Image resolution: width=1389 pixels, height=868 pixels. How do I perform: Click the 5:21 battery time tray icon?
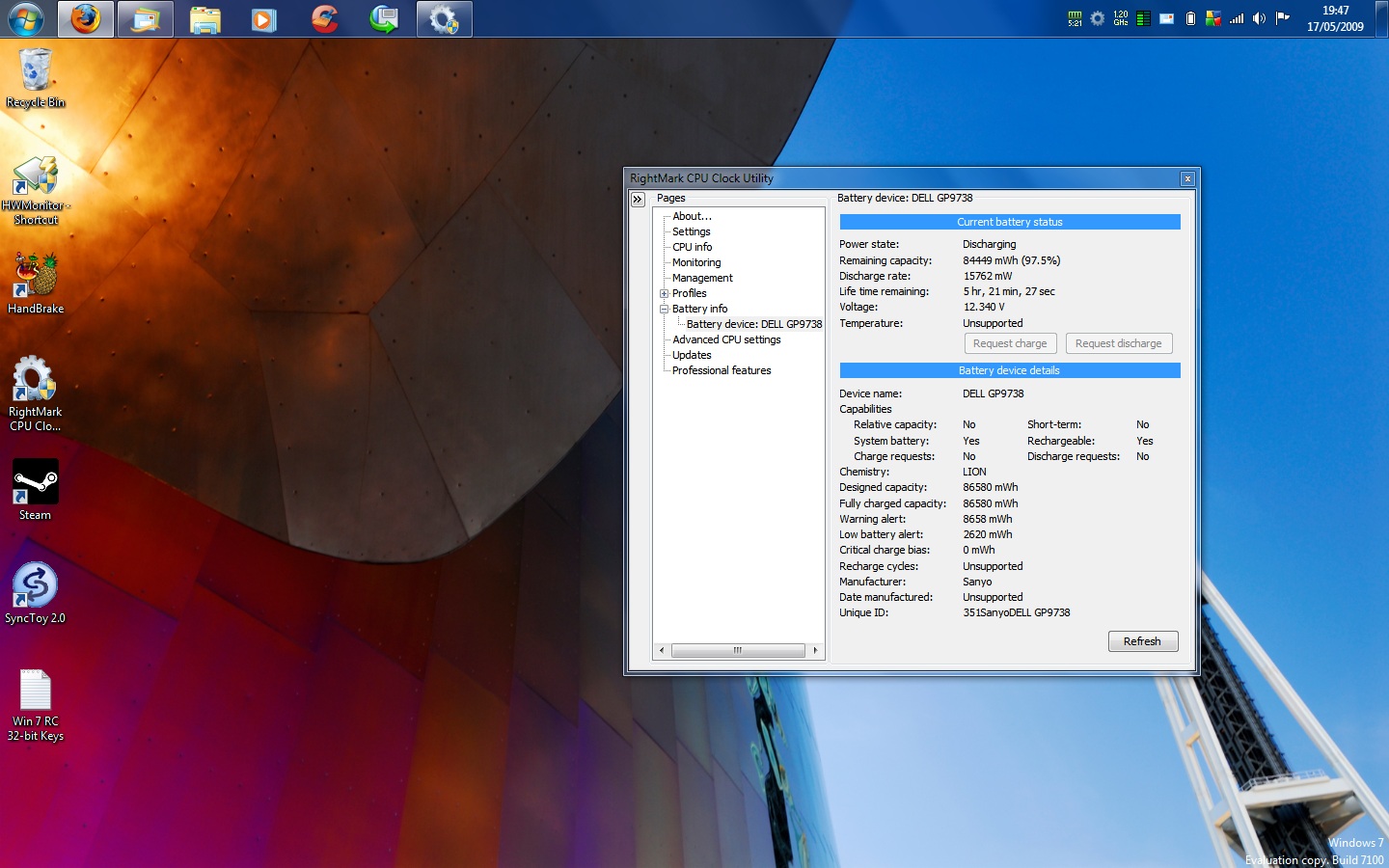point(1075,18)
